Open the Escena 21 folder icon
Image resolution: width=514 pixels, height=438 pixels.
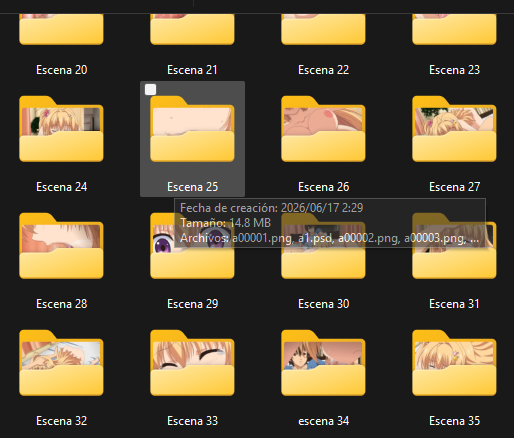192,29
